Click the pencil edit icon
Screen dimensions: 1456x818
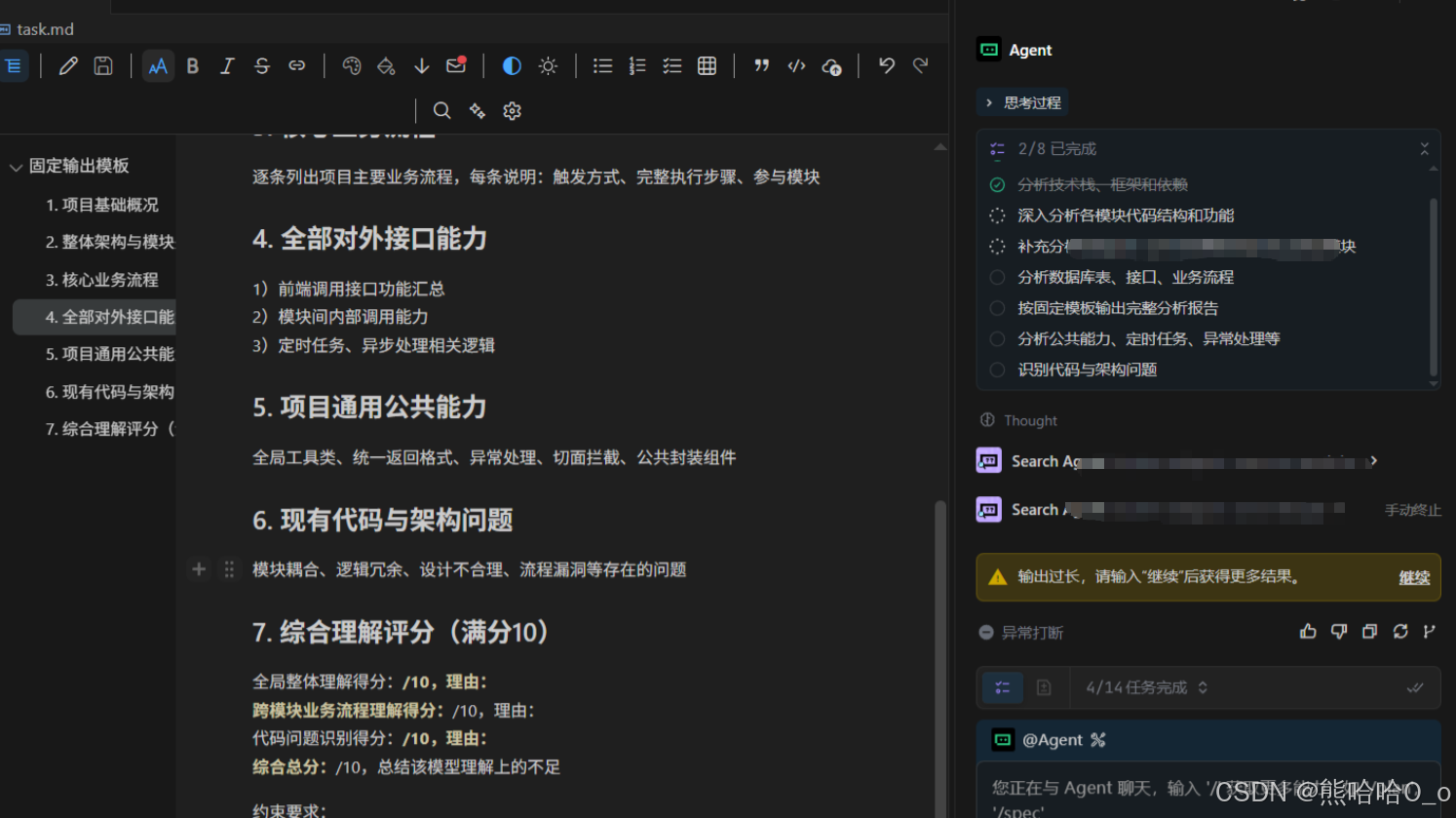point(68,66)
